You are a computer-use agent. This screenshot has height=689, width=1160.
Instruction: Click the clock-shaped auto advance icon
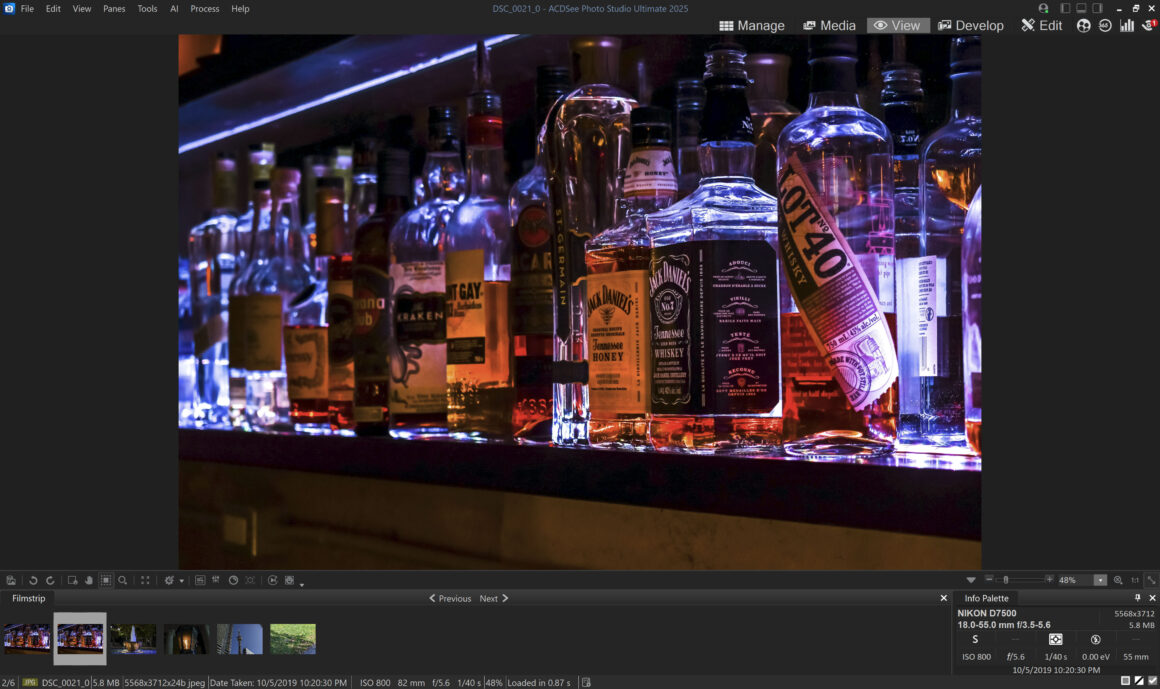click(233, 581)
